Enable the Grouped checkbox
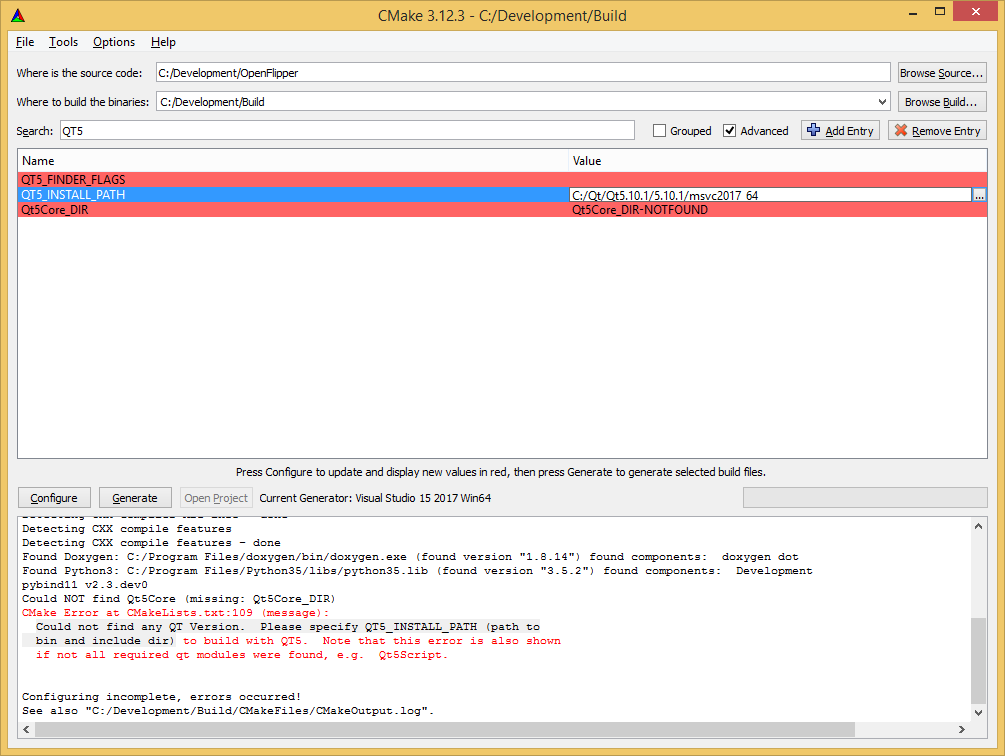 coord(660,130)
